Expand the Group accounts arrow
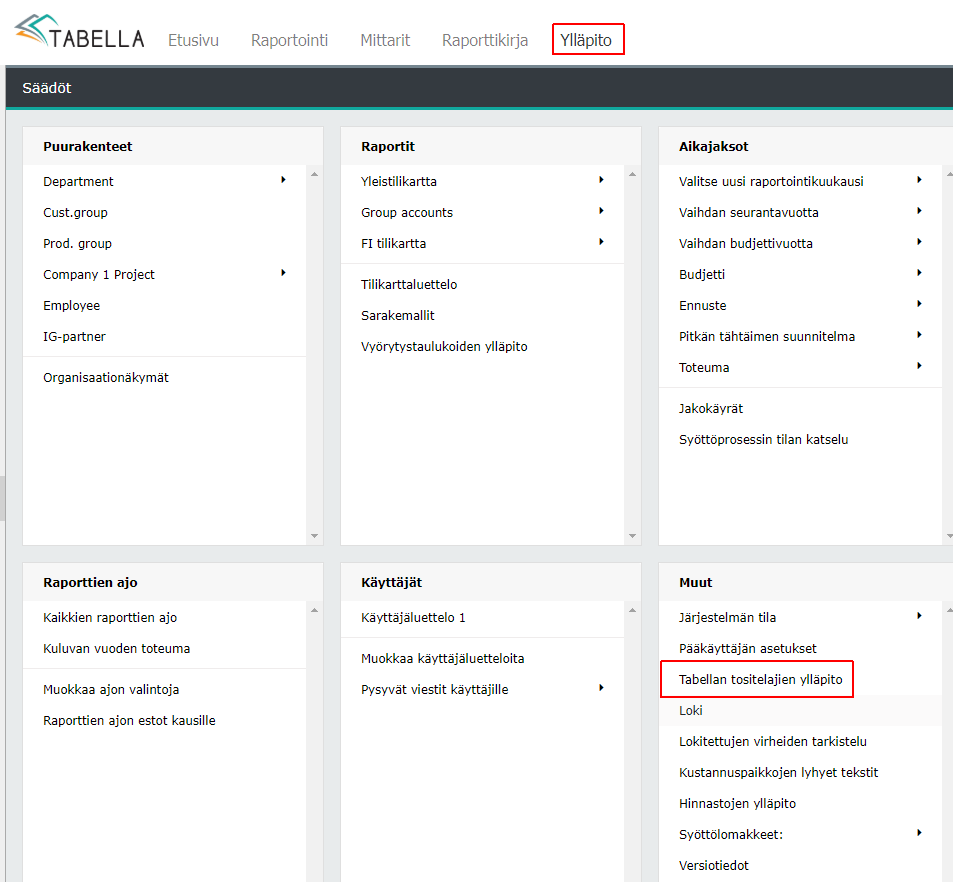The width and height of the screenshot is (953, 882). click(601, 211)
